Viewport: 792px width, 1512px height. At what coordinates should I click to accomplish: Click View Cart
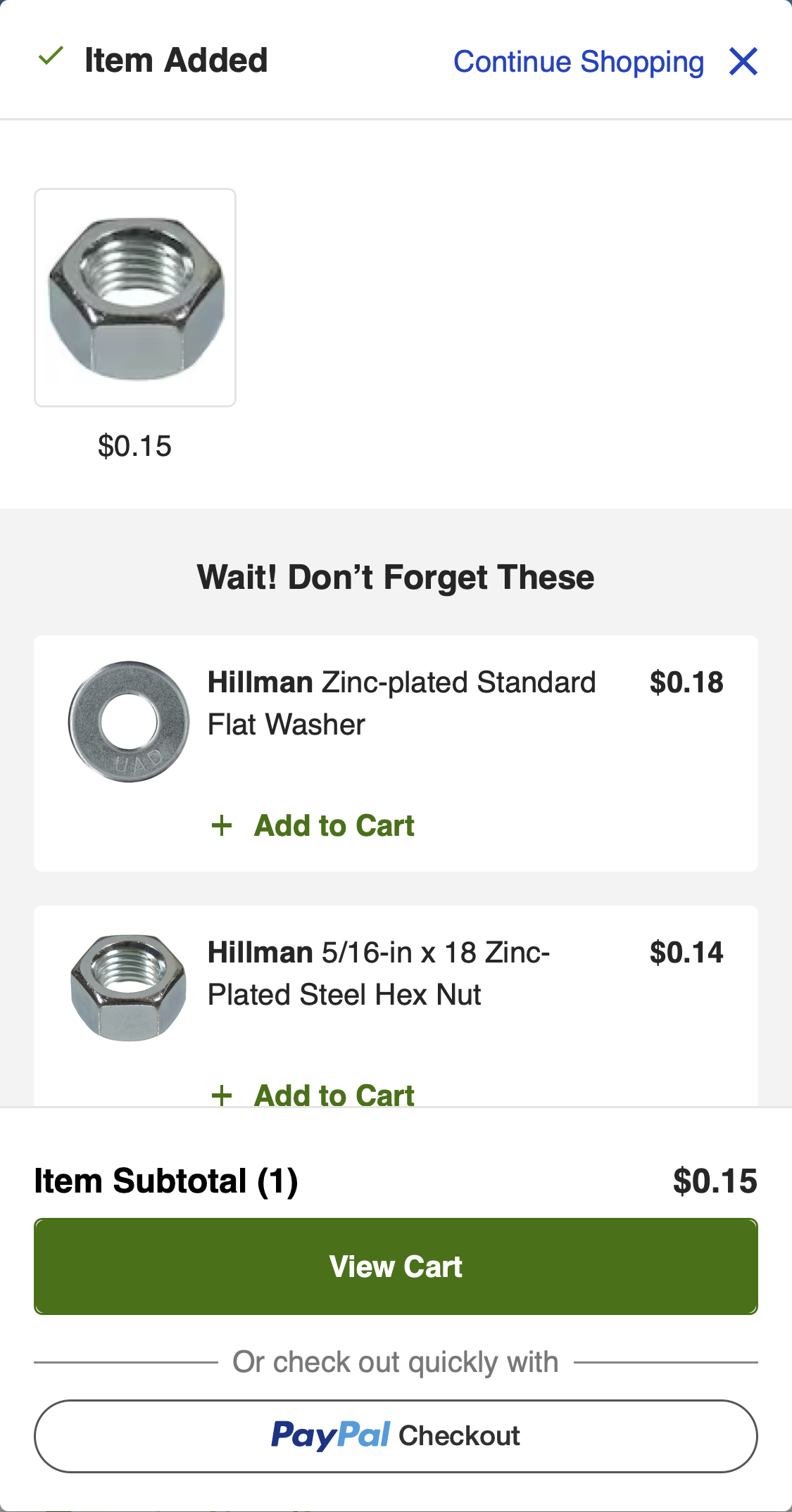[x=396, y=1266]
